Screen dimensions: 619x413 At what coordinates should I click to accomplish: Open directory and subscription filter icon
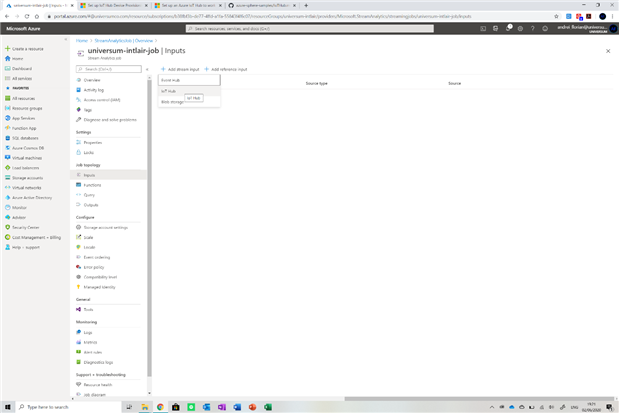(x=495, y=28)
